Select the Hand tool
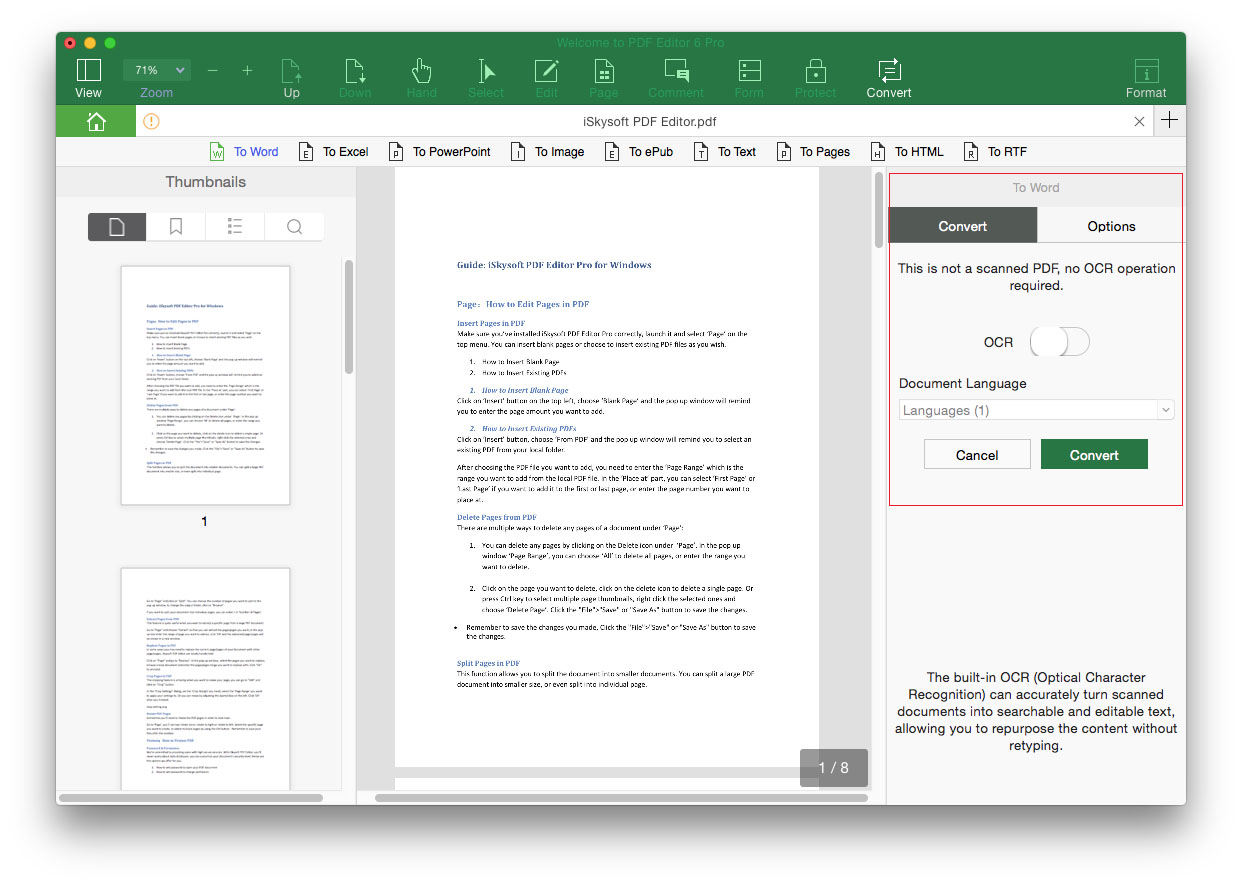Viewport: 1242px width, 885px height. (x=421, y=71)
